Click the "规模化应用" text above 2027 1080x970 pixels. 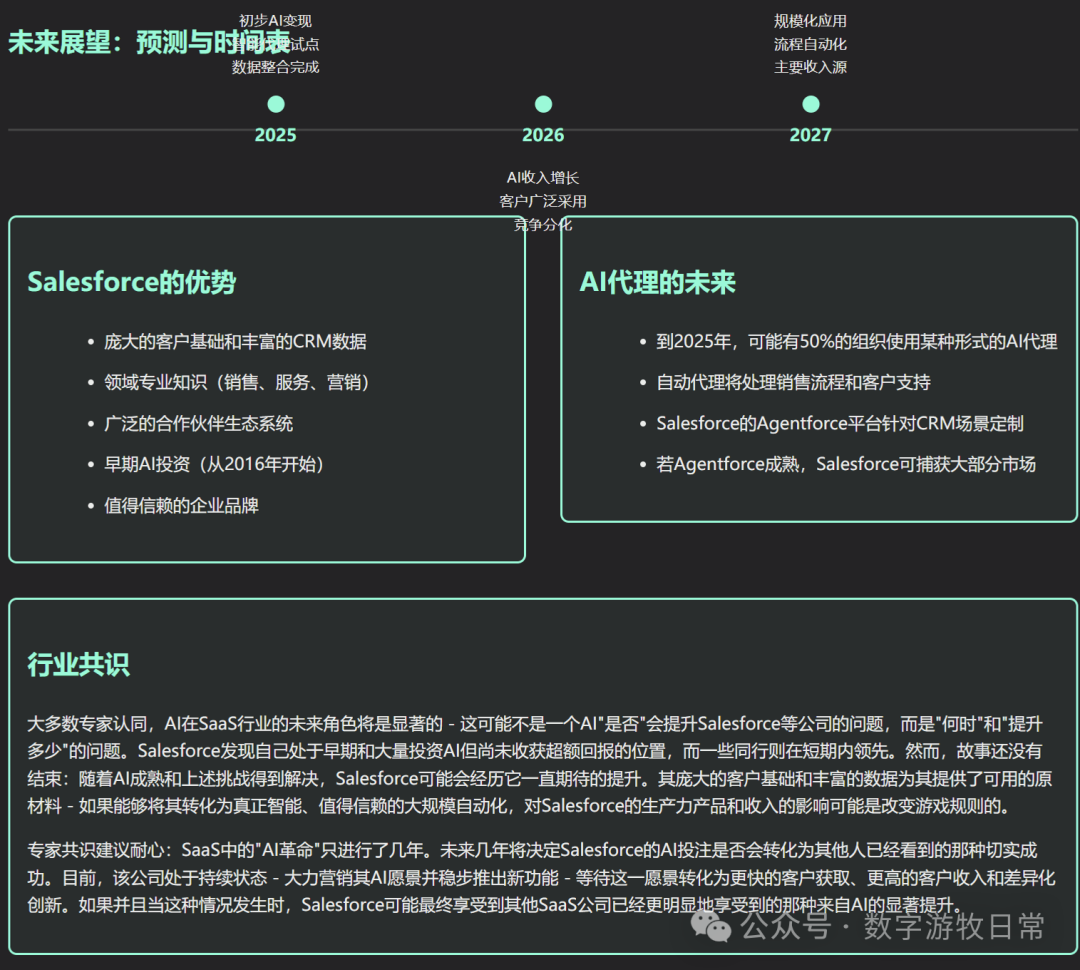point(810,21)
